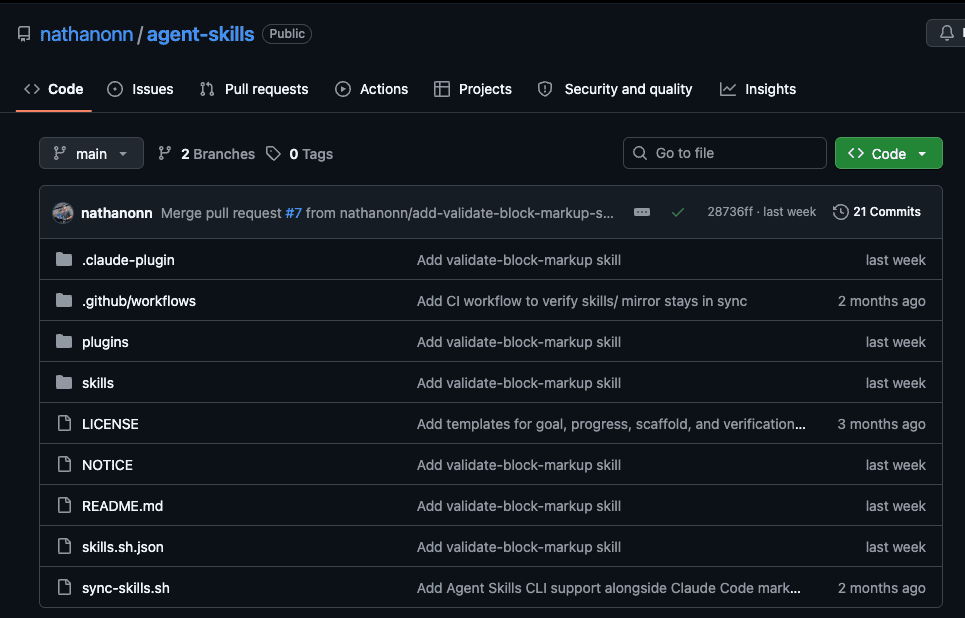Click the nathanonn avatar in commit bar
Screen dimensions: 965x618
click(x=63, y=213)
